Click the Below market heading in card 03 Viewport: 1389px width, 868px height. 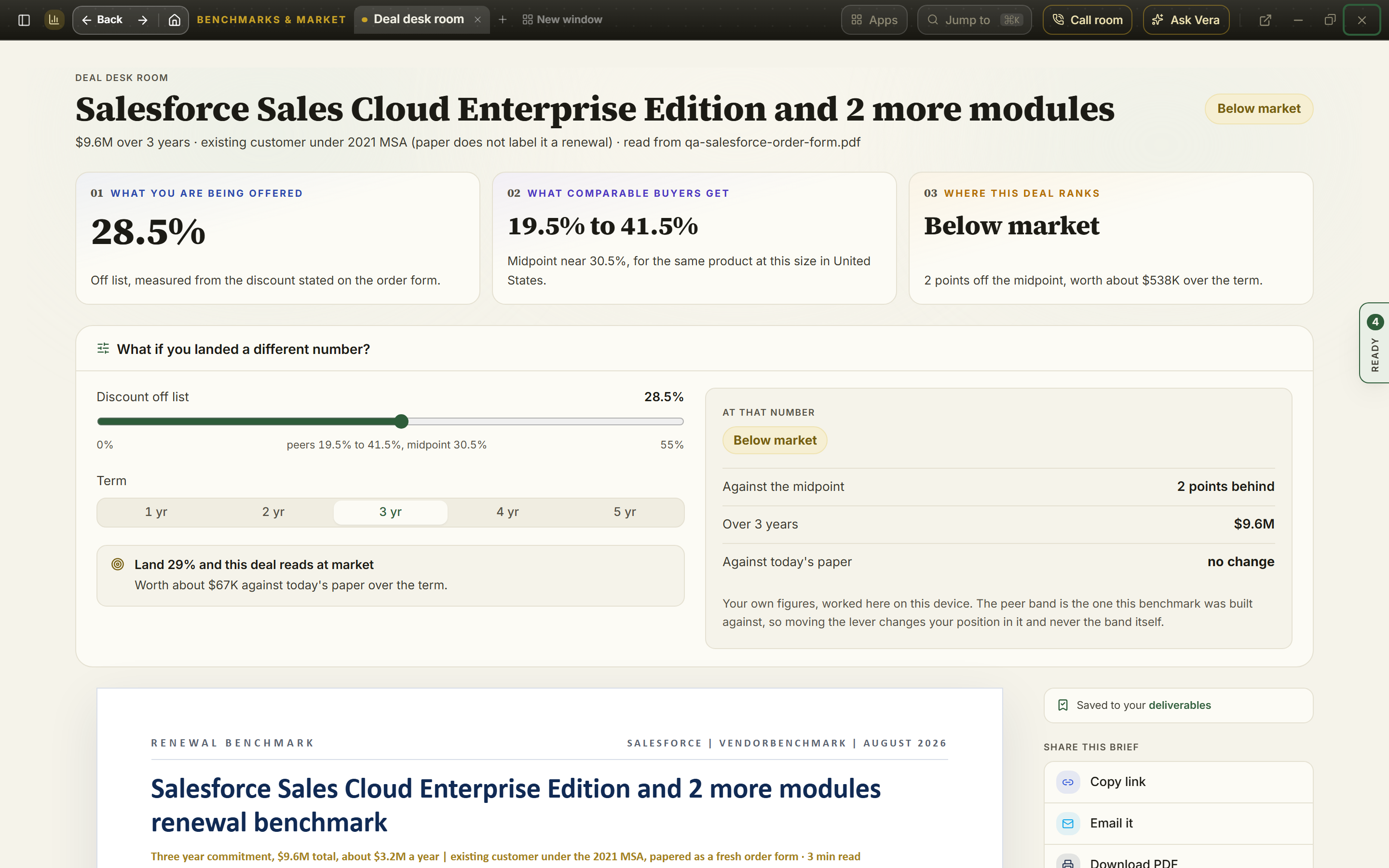tap(1011, 226)
